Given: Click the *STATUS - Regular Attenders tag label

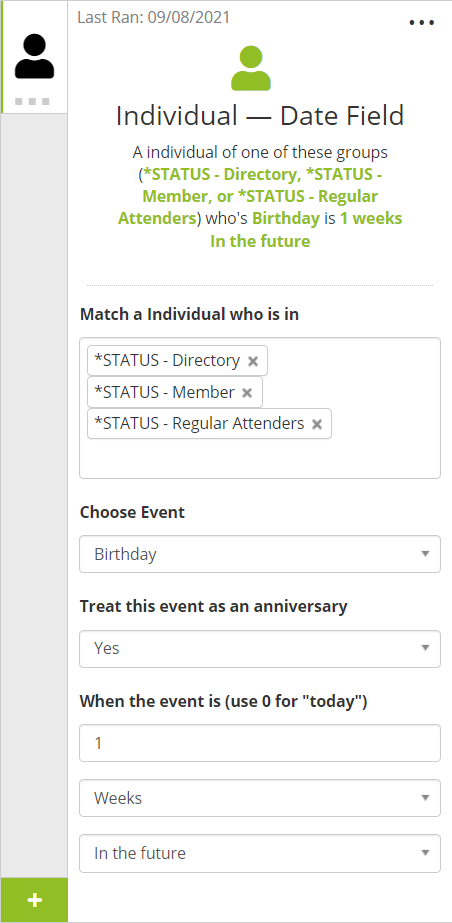Looking at the screenshot, I should click(200, 423).
